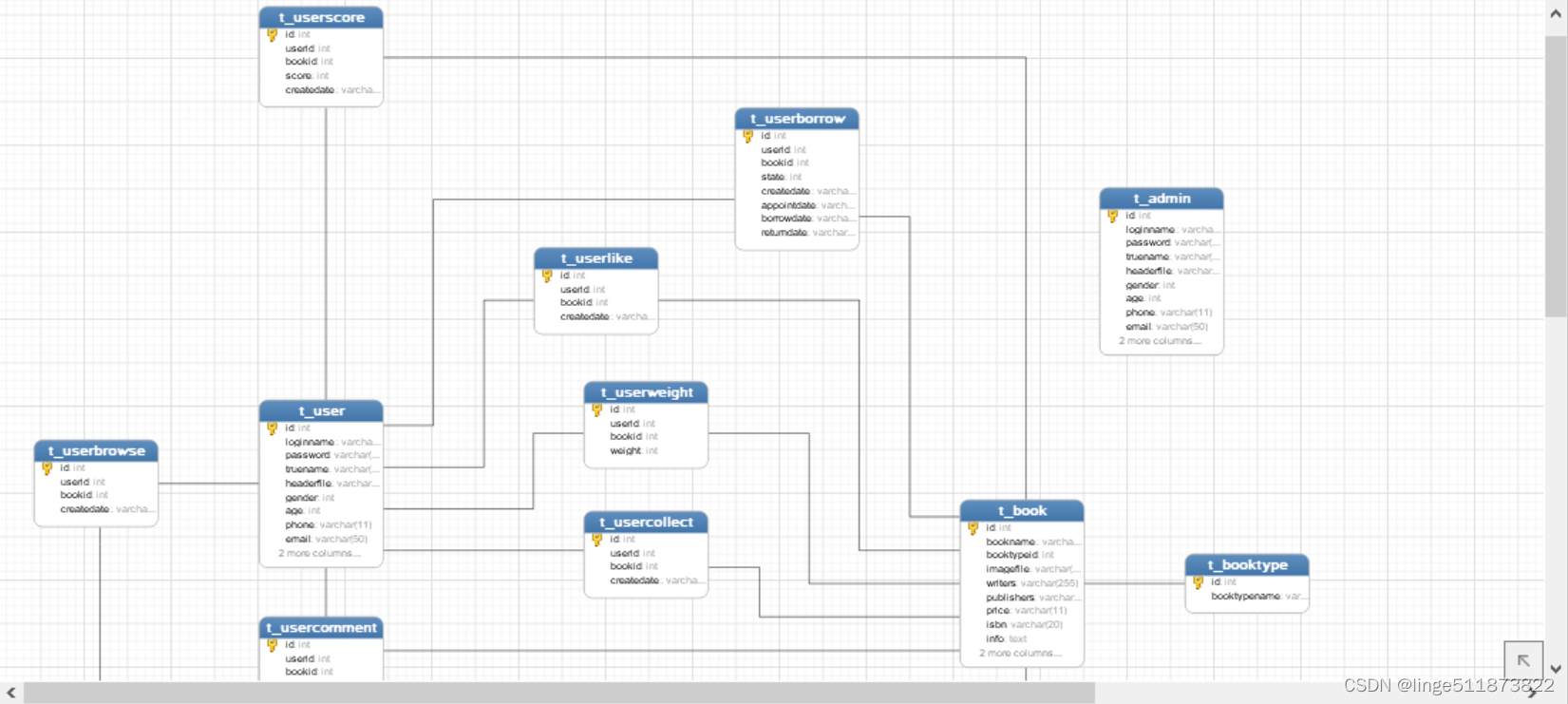Click the isbn column in t_book
This screenshot has width=1568, height=704.
pyautogui.click(x=1025, y=625)
